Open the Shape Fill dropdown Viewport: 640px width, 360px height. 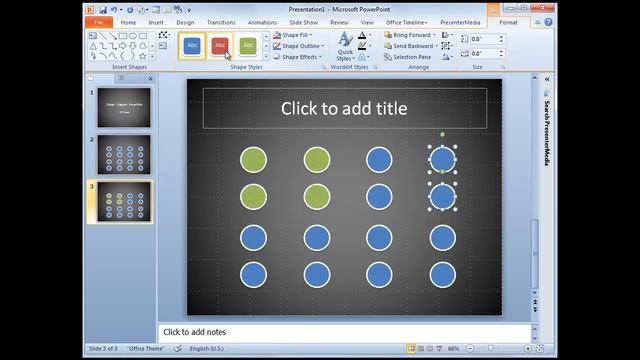click(x=293, y=35)
